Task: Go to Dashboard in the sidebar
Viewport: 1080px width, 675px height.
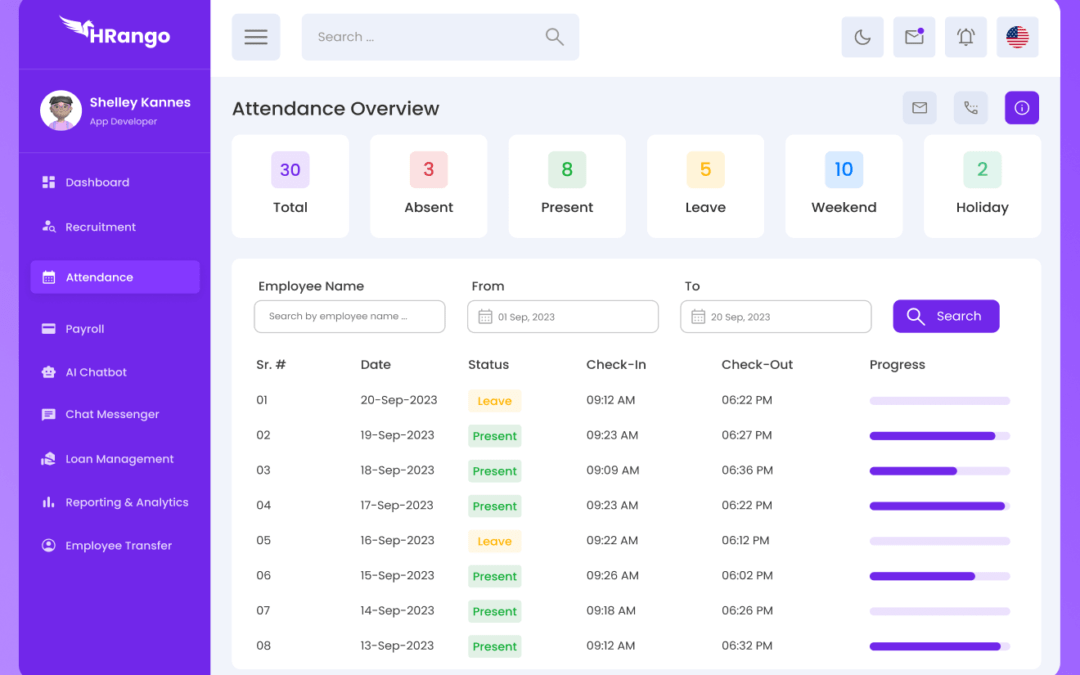Action: [x=98, y=182]
